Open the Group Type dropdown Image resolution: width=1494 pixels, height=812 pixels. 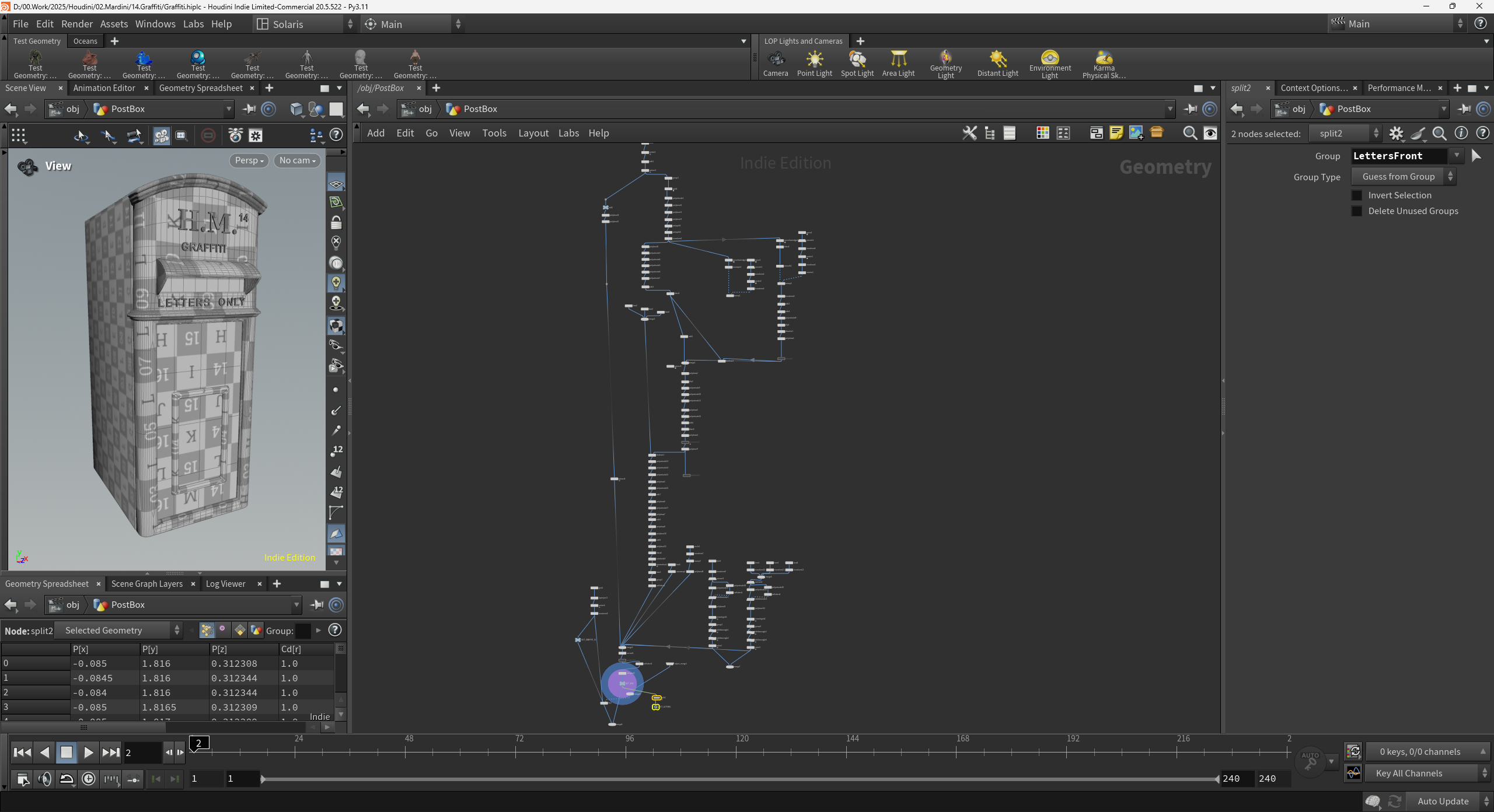click(1404, 177)
